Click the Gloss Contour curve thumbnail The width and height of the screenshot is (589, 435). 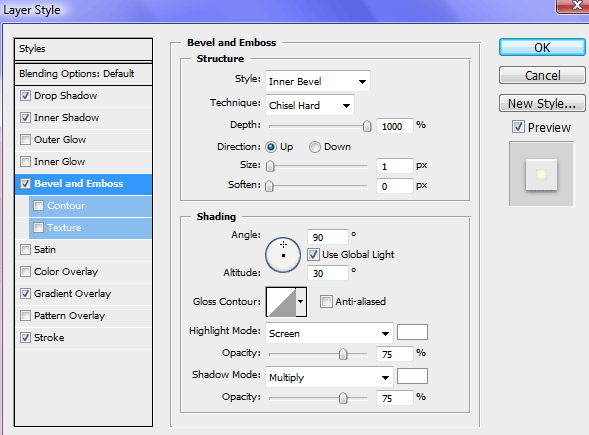281,302
